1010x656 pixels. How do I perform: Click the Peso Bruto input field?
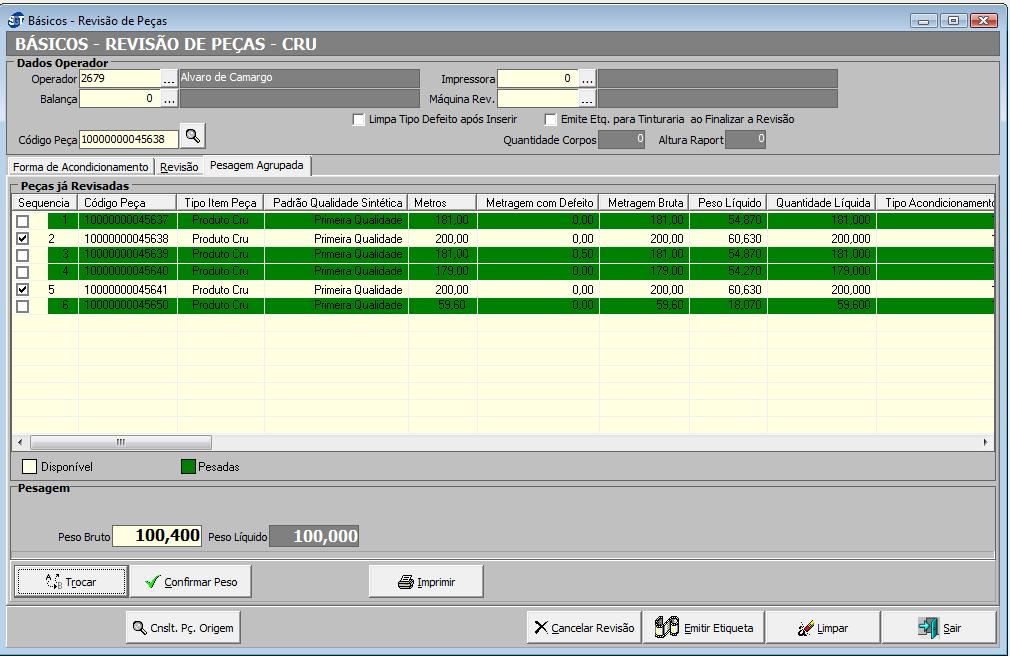pyautogui.click(x=157, y=537)
